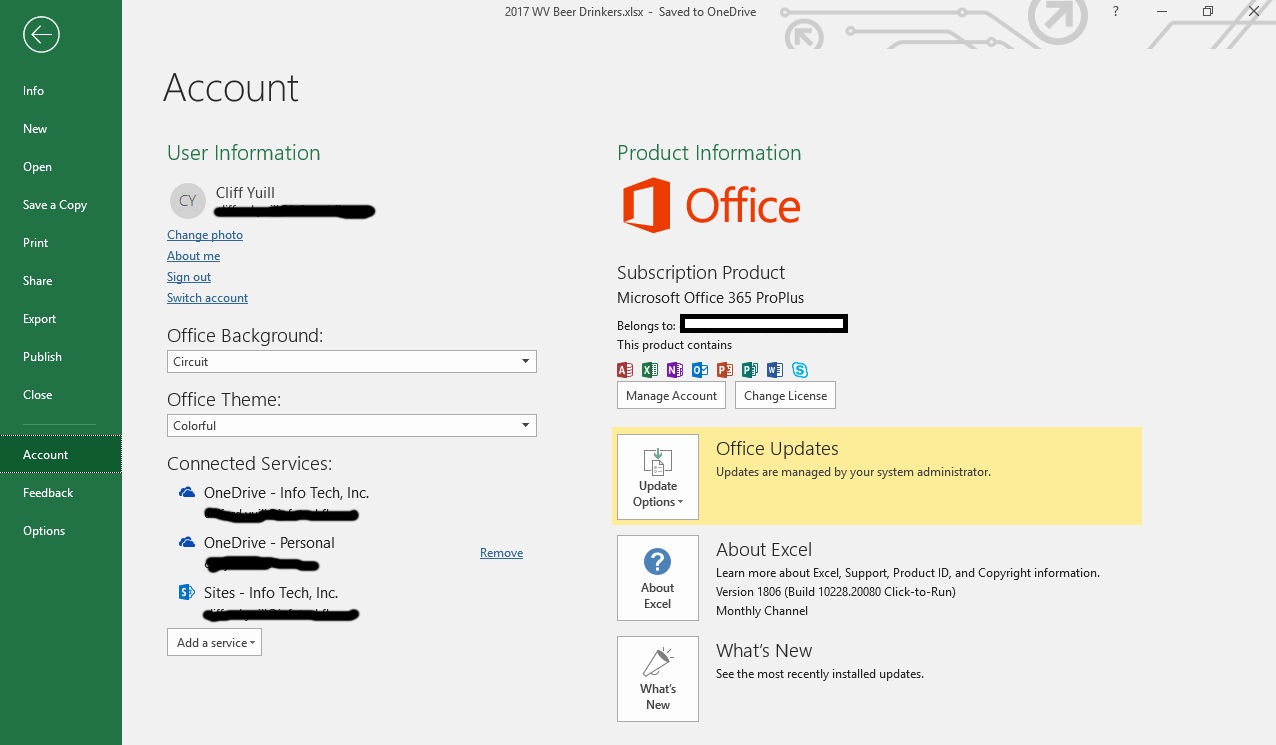Click the OneNote icon in the product list
Image resolution: width=1276 pixels, height=745 pixels.
[x=675, y=370]
